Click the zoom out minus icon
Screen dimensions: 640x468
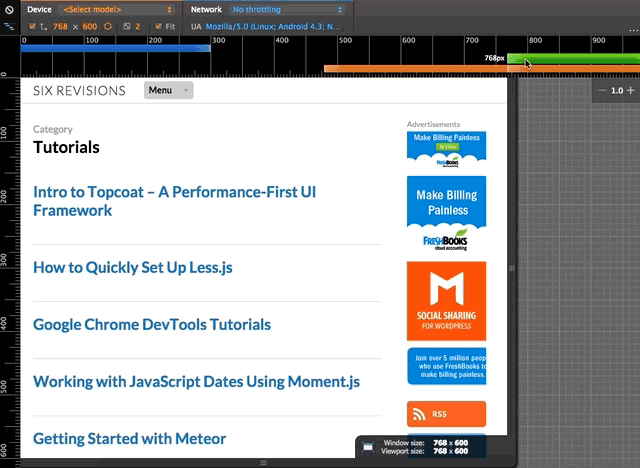pyautogui.click(x=603, y=91)
